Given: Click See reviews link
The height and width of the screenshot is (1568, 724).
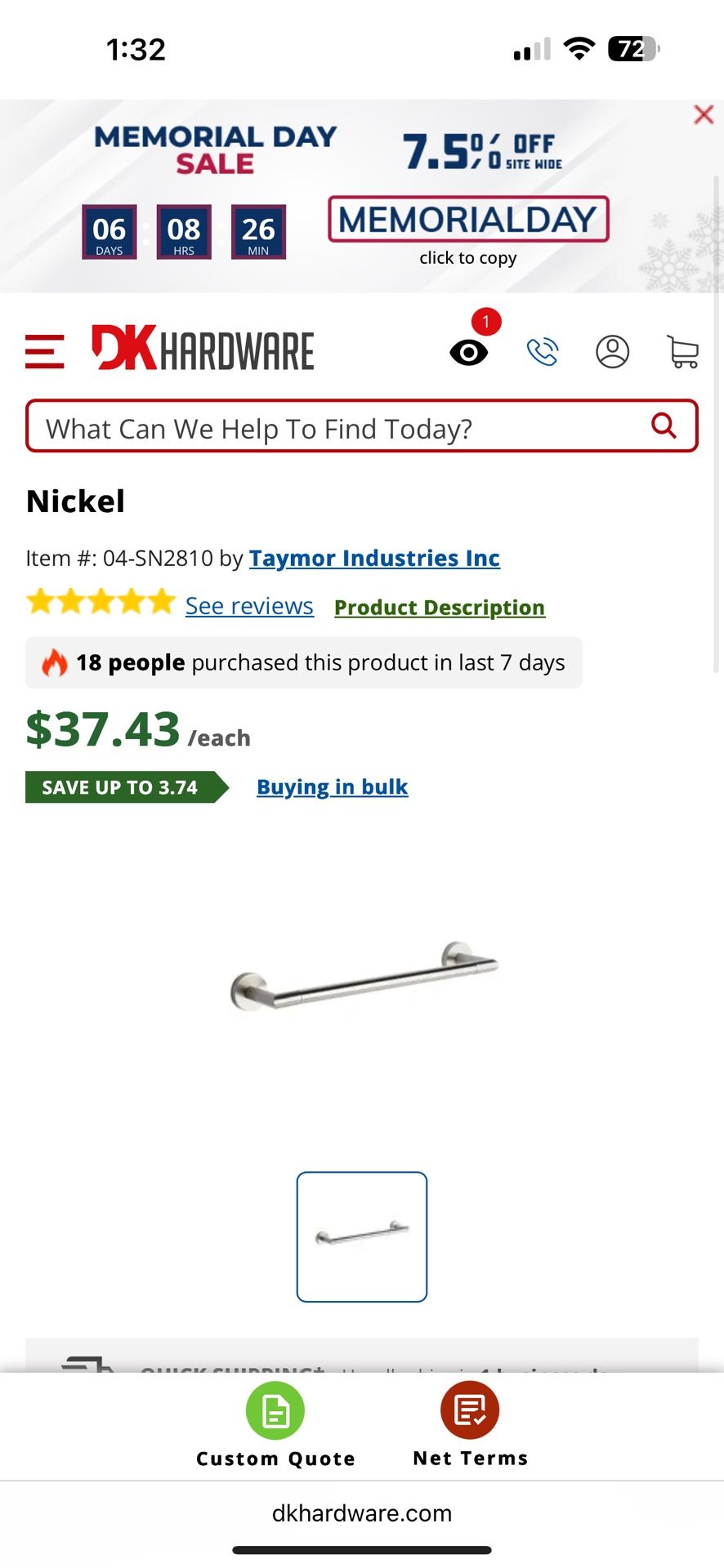Looking at the screenshot, I should 248,605.
